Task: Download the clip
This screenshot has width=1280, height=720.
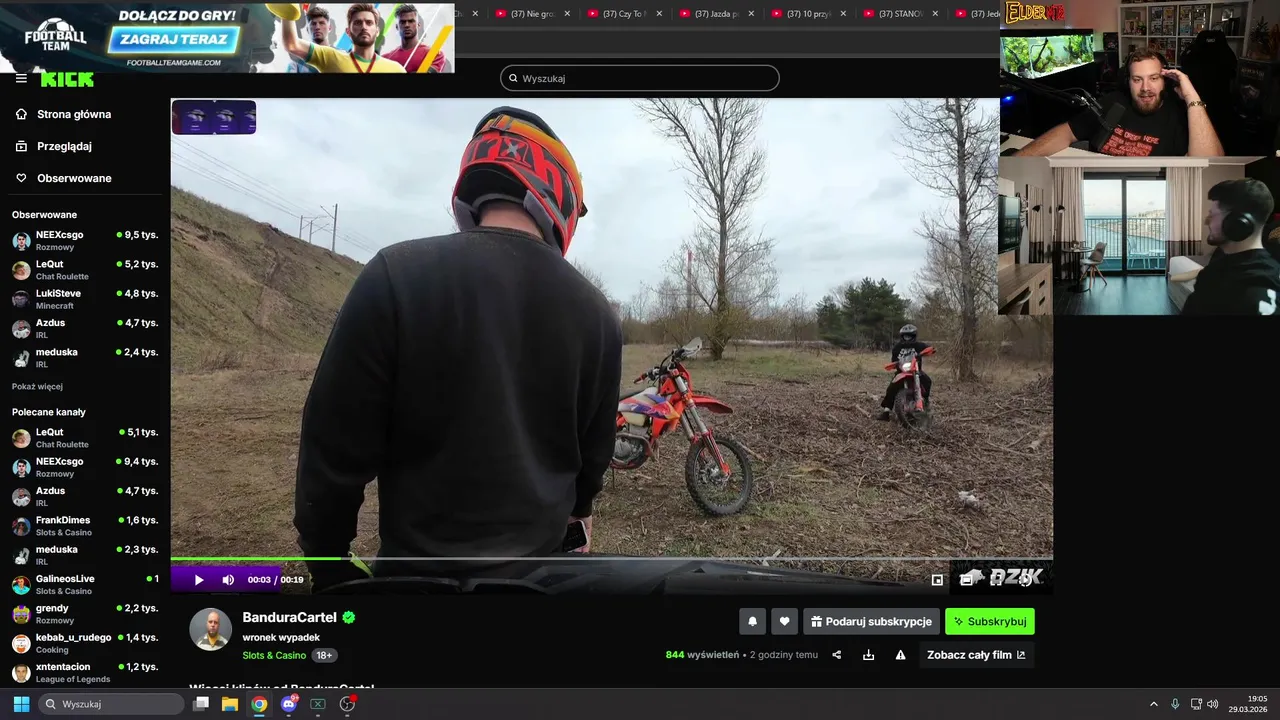Action: (x=869, y=655)
